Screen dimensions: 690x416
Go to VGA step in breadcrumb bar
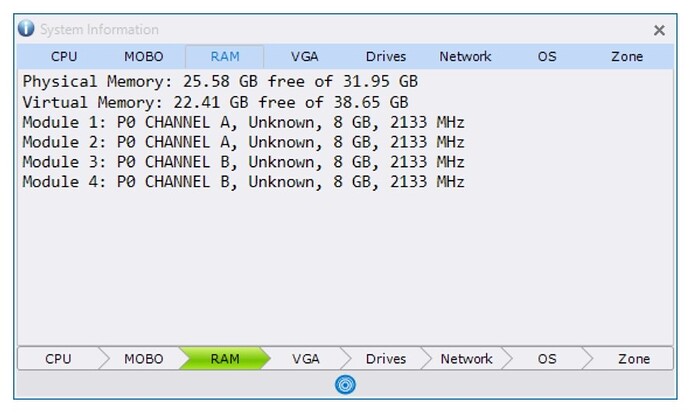pyautogui.click(x=305, y=359)
